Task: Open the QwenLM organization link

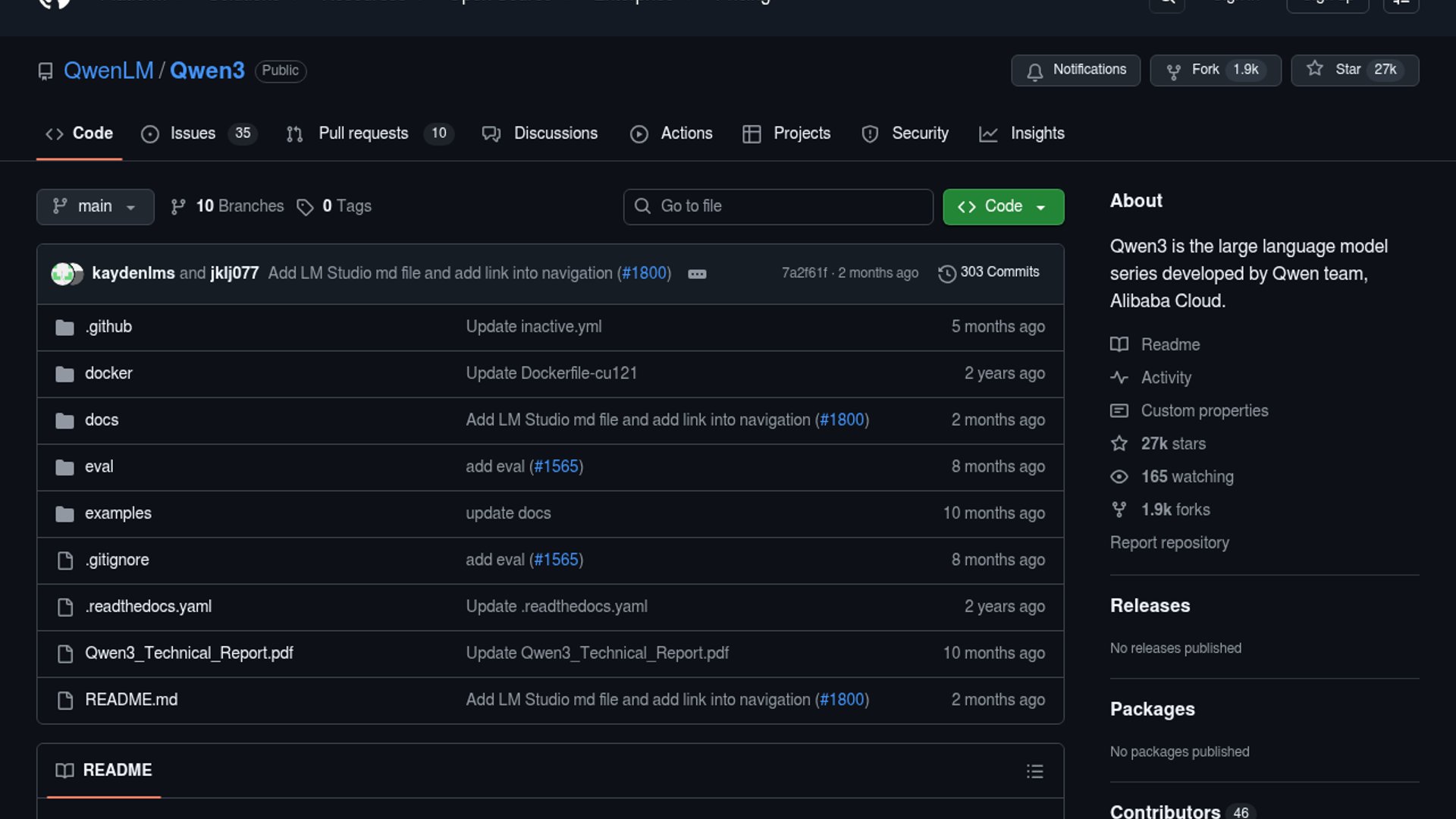Action: coord(108,71)
